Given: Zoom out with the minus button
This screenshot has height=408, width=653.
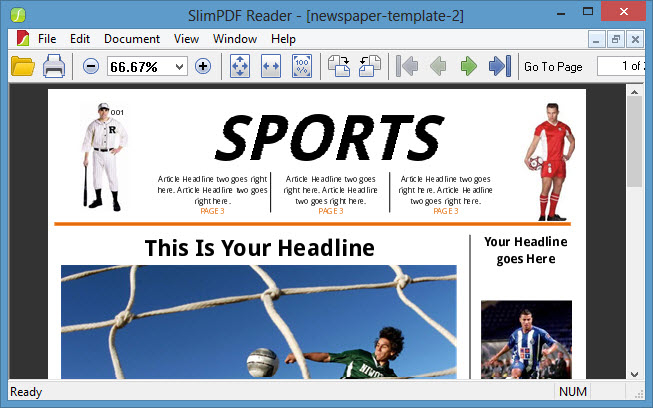Looking at the screenshot, I should coord(91,66).
